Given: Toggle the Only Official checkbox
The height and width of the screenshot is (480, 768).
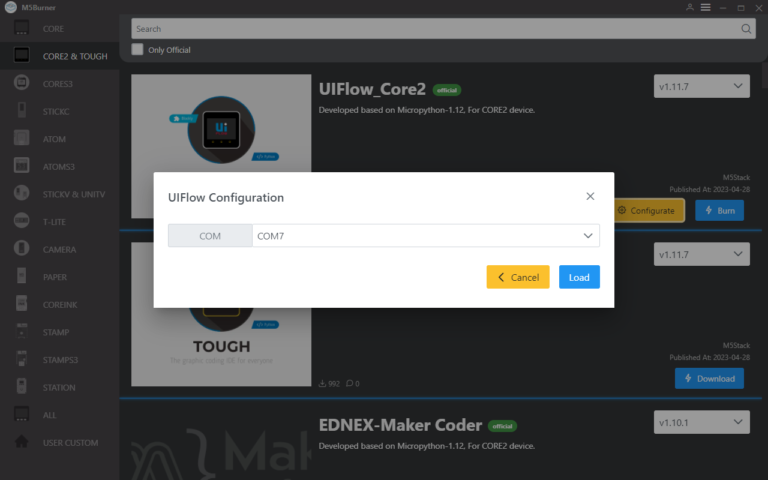Looking at the screenshot, I should pos(138,50).
